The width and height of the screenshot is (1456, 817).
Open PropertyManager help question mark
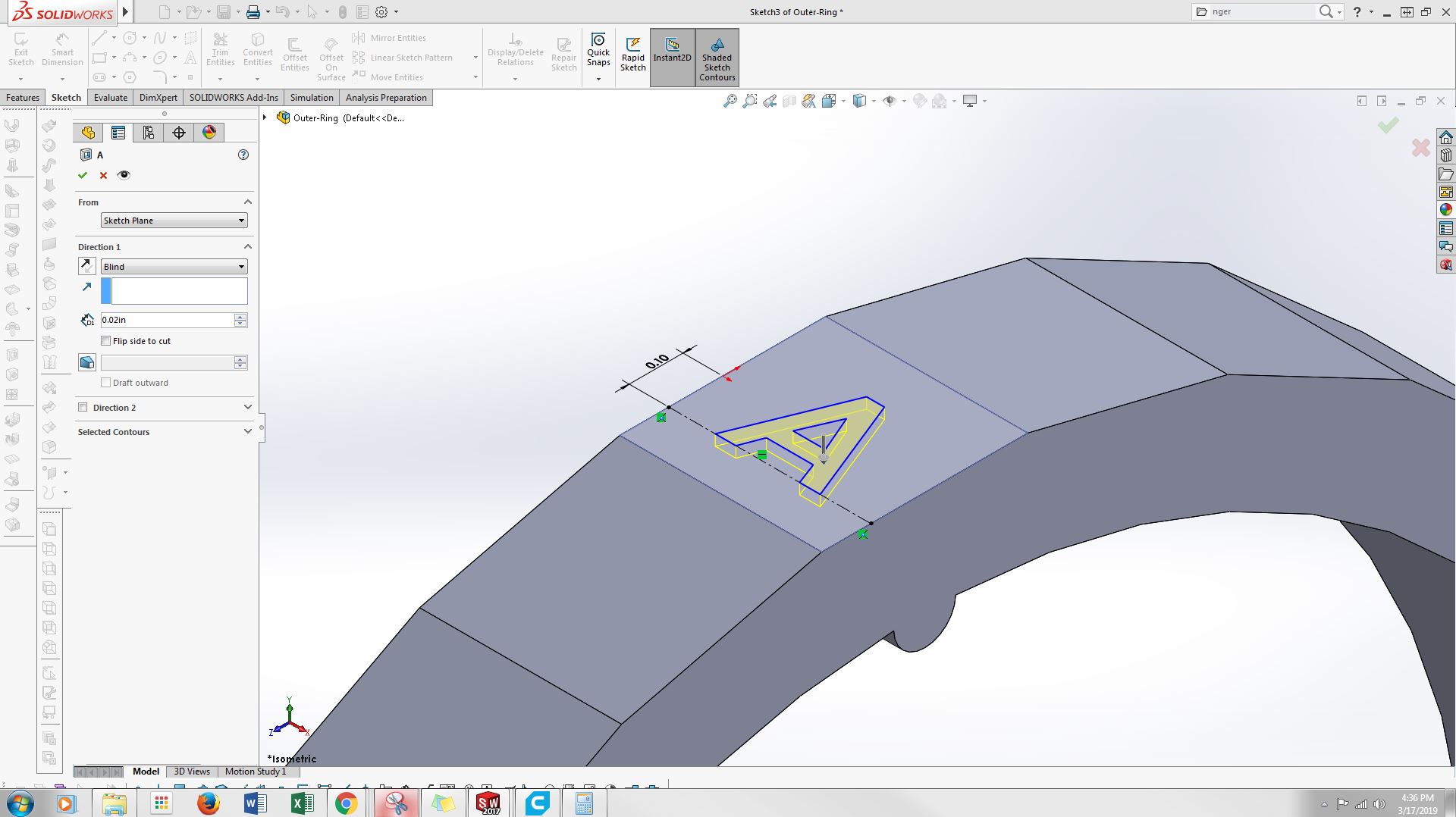(x=243, y=155)
